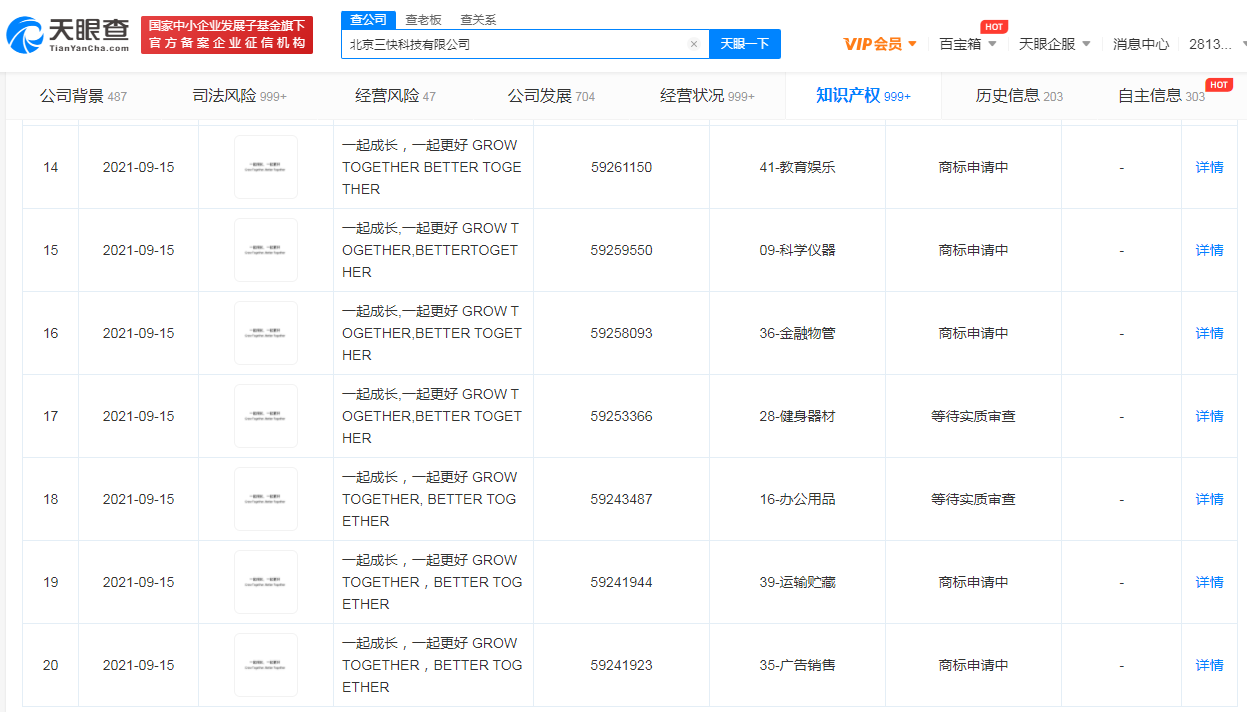Screen dimensions: 1247x712
Task: Click category 16-办公用品
Action: pyautogui.click(x=797, y=499)
